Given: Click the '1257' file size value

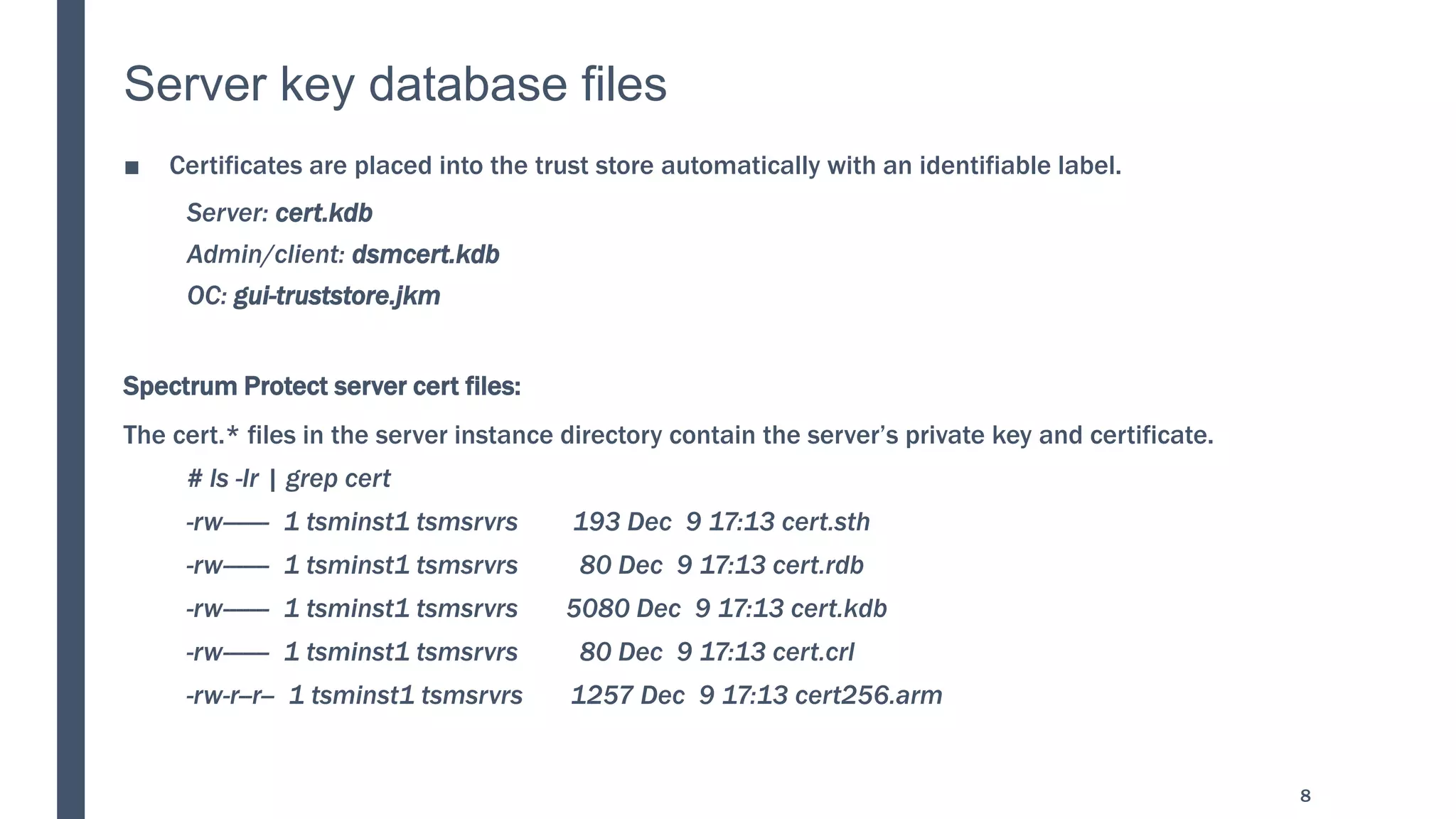Looking at the screenshot, I should [601, 695].
